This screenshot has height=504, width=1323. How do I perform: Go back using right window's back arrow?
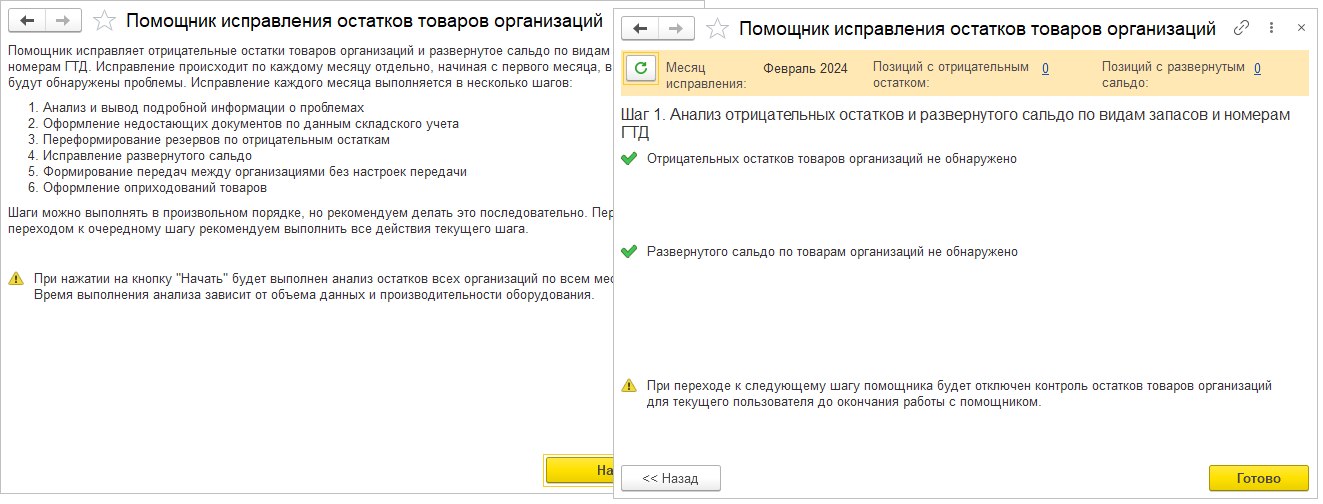[641, 29]
